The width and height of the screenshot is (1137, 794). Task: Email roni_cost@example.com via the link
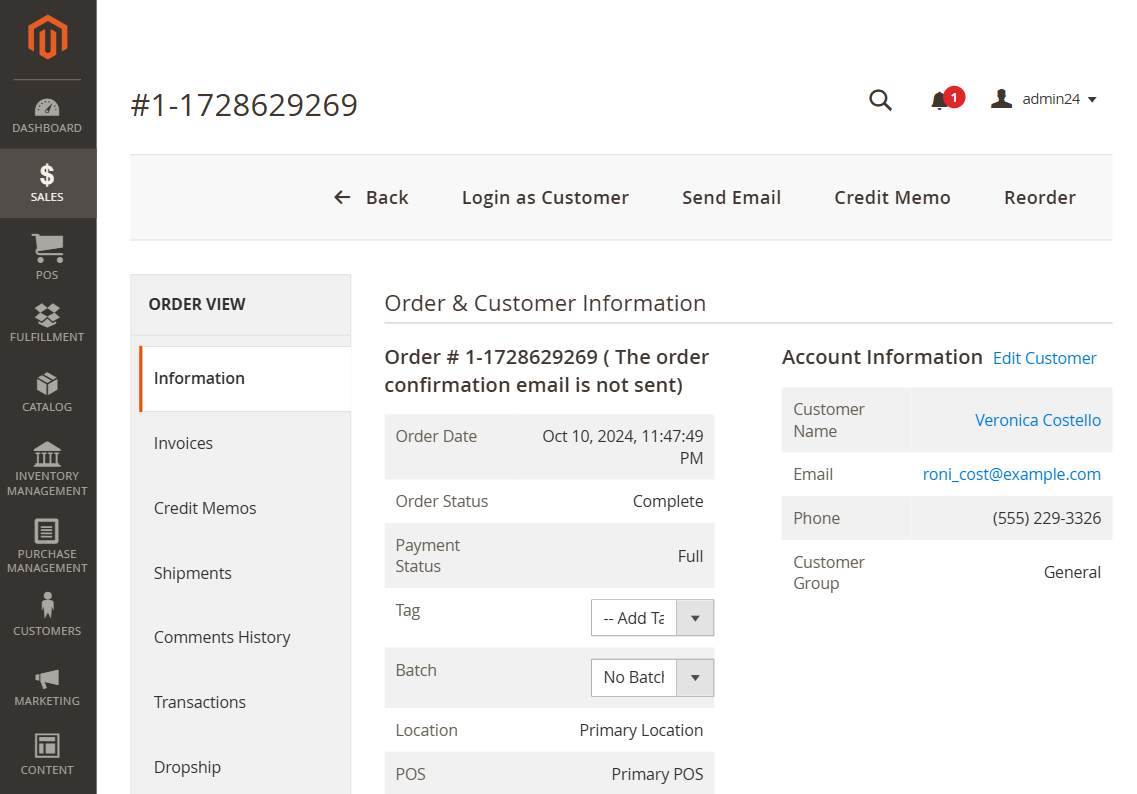(x=1011, y=474)
